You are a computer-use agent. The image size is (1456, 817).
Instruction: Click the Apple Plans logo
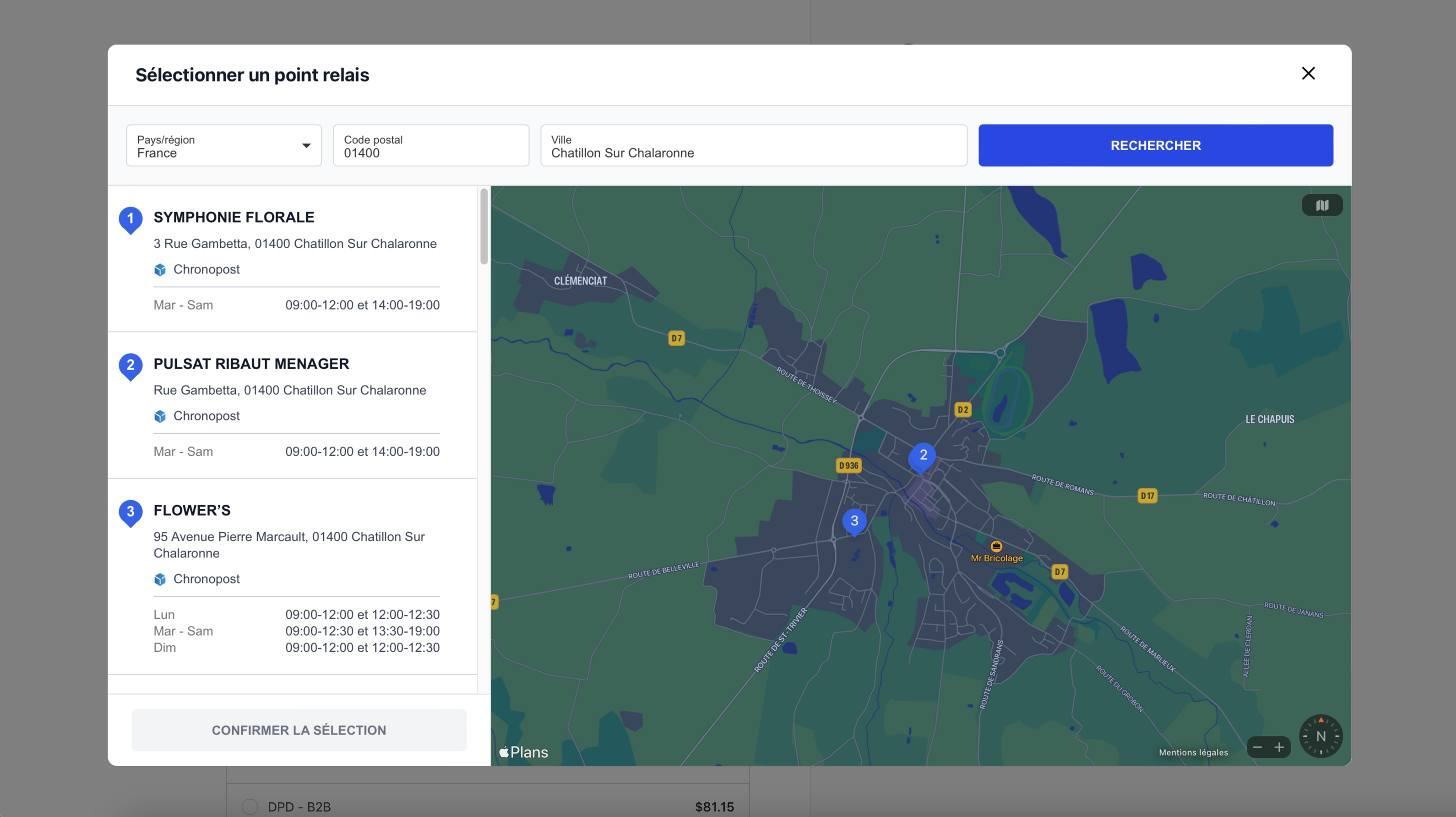coord(523,752)
